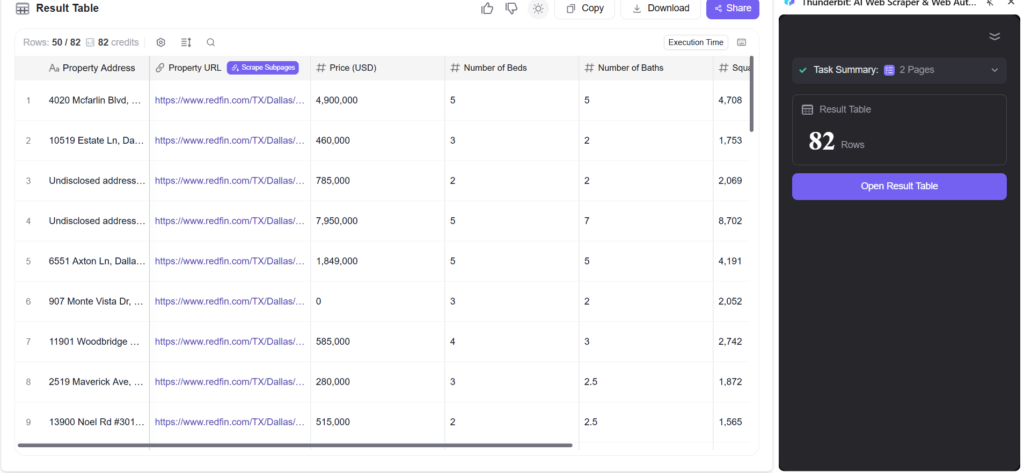Viewport: 1024px width, 473px height.
Task: Expand the Task Summary dropdown chevron
Action: (x=995, y=70)
